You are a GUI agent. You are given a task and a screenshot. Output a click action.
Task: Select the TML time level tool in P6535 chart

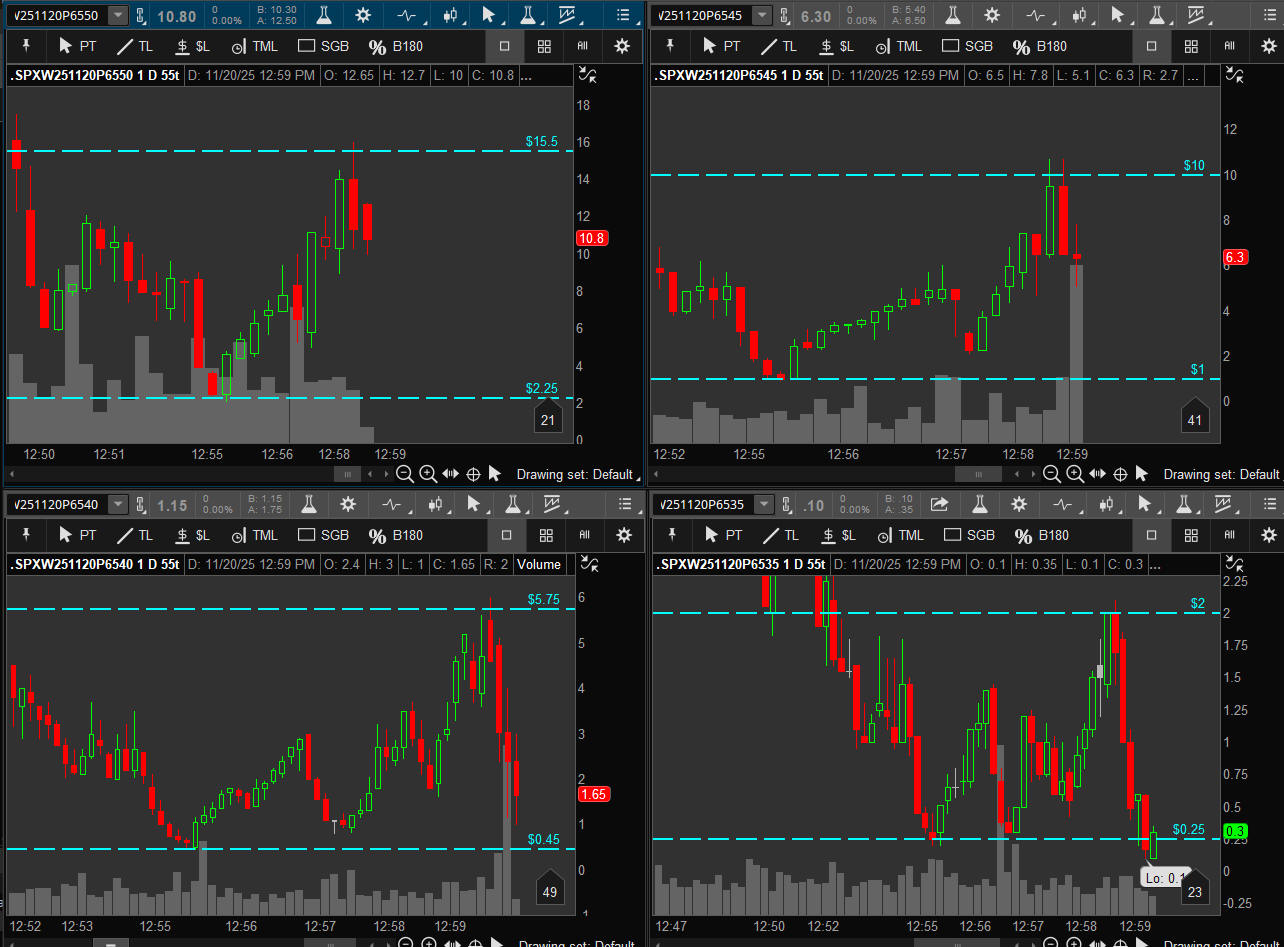click(x=899, y=535)
